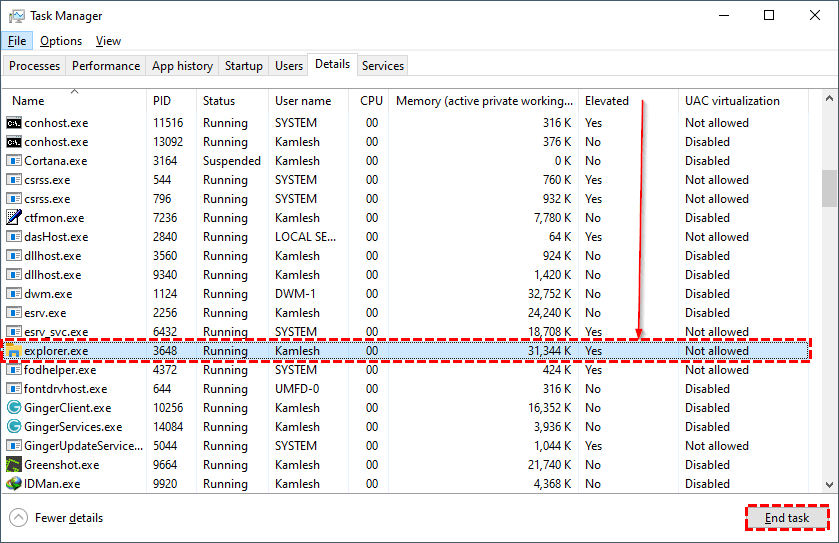This screenshot has width=839, height=543.
Task: Click the explorer.exe process icon
Action: click(14, 351)
